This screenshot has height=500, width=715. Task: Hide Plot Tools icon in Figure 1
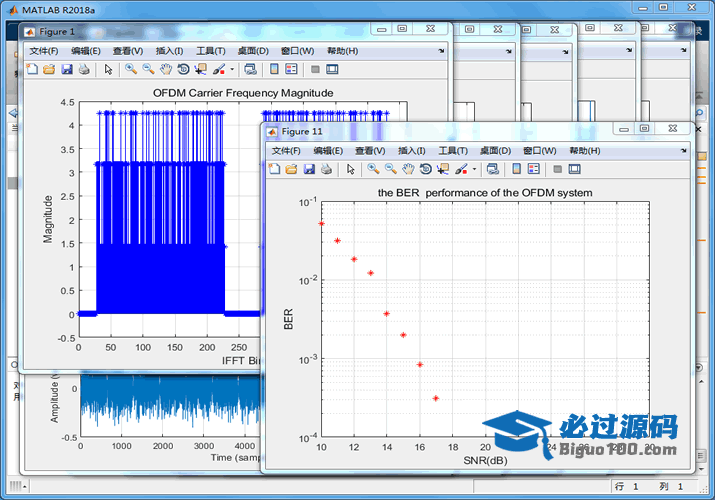[x=315, y=69]
